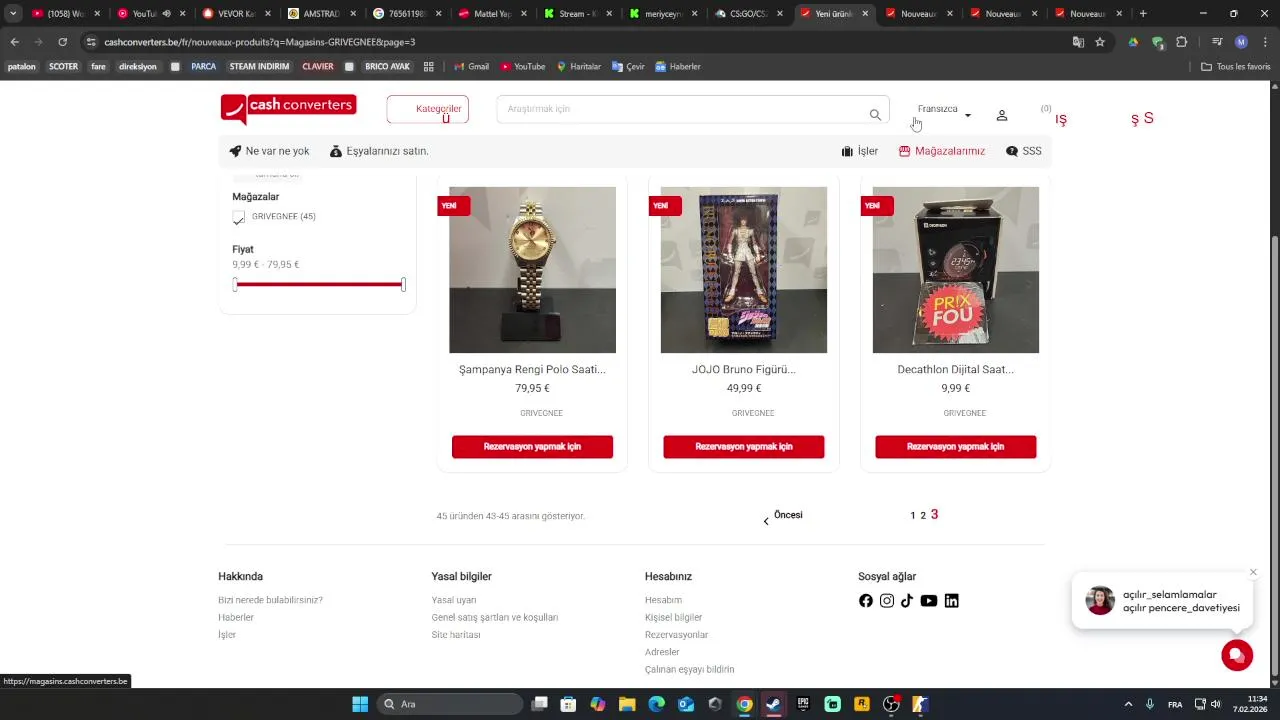1280x720 pixels.
Task: Click the search magnifier icon
Action: [x=875, y=114]
